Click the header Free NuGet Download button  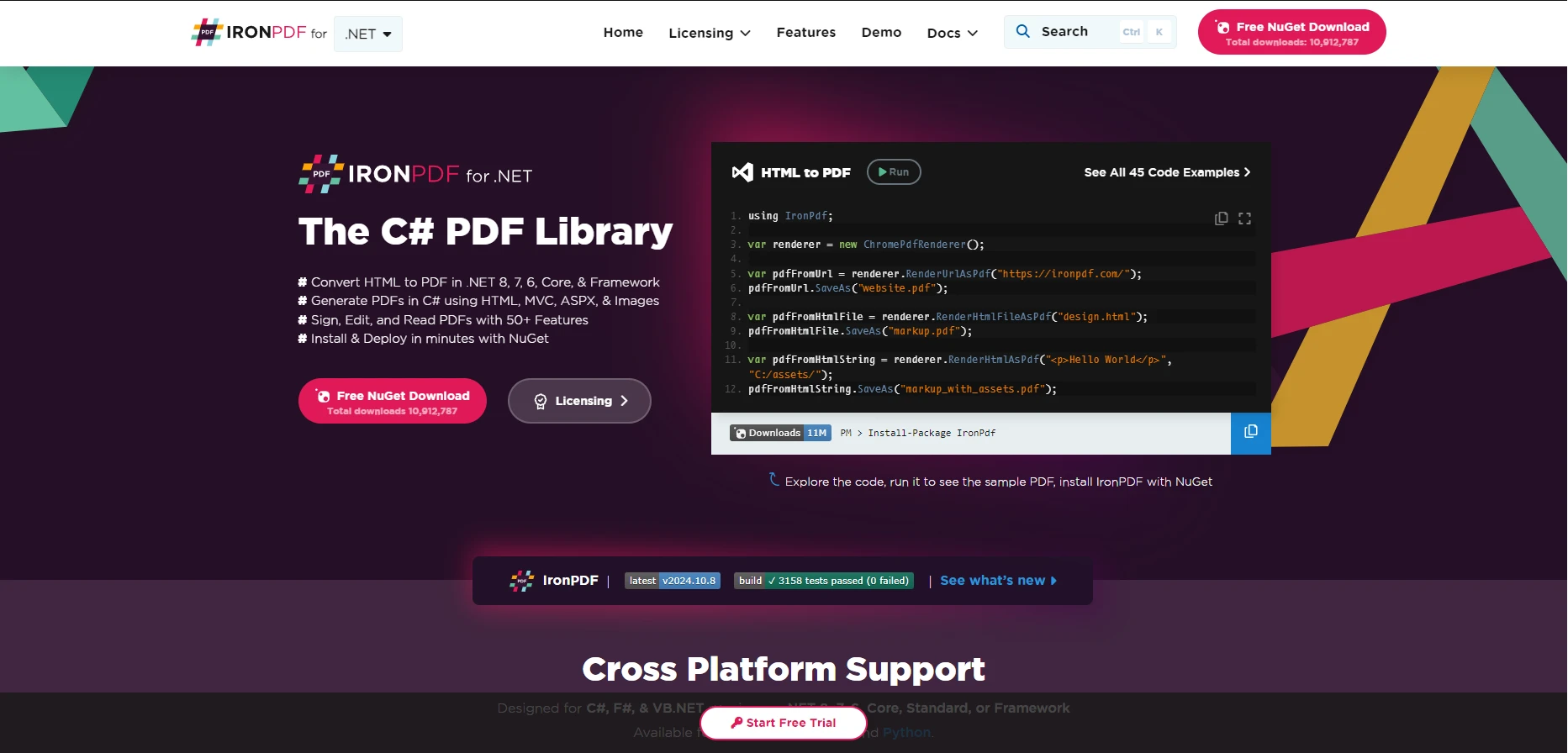(1291, 33)
